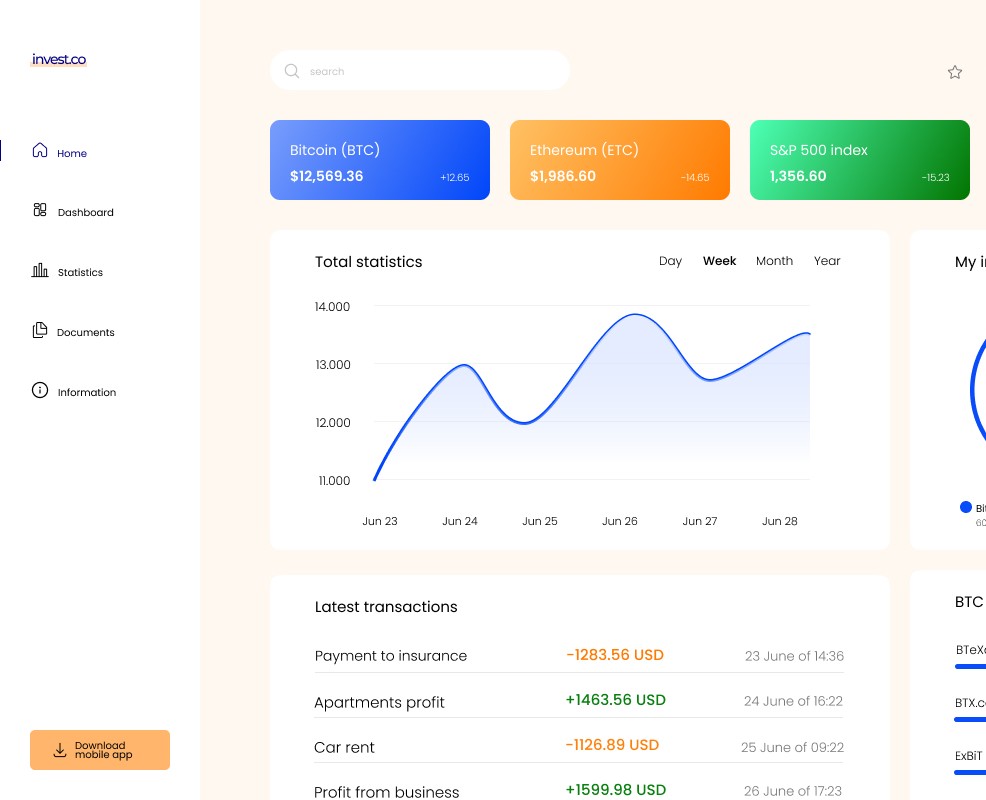Click the 24 June of 16:22 date

click(793, 701)
